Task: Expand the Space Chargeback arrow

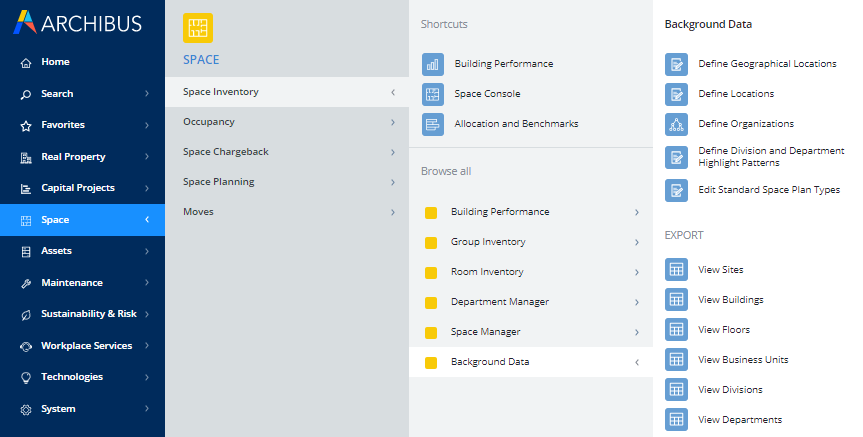Action: (x=393, y=152)
